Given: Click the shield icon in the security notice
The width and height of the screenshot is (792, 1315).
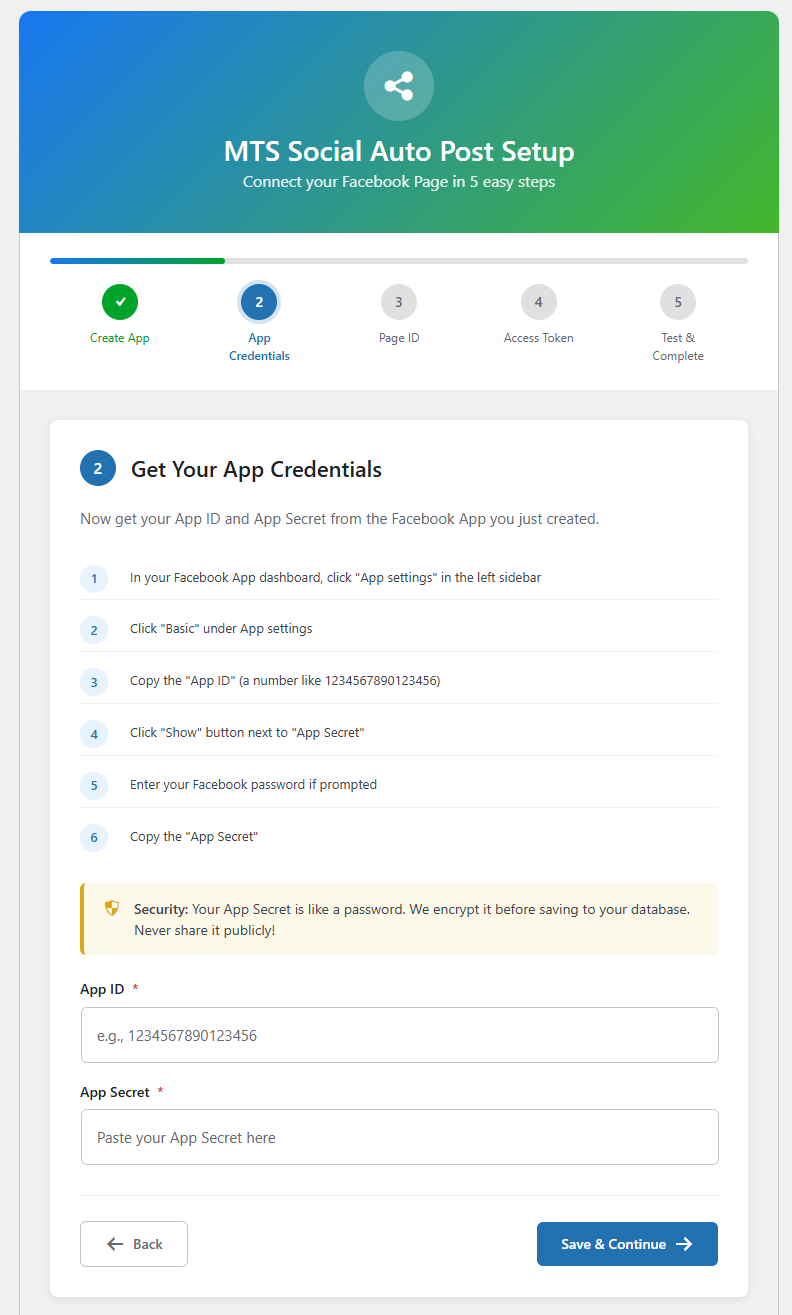Looking at the screenshot, I should click(111, 909).
